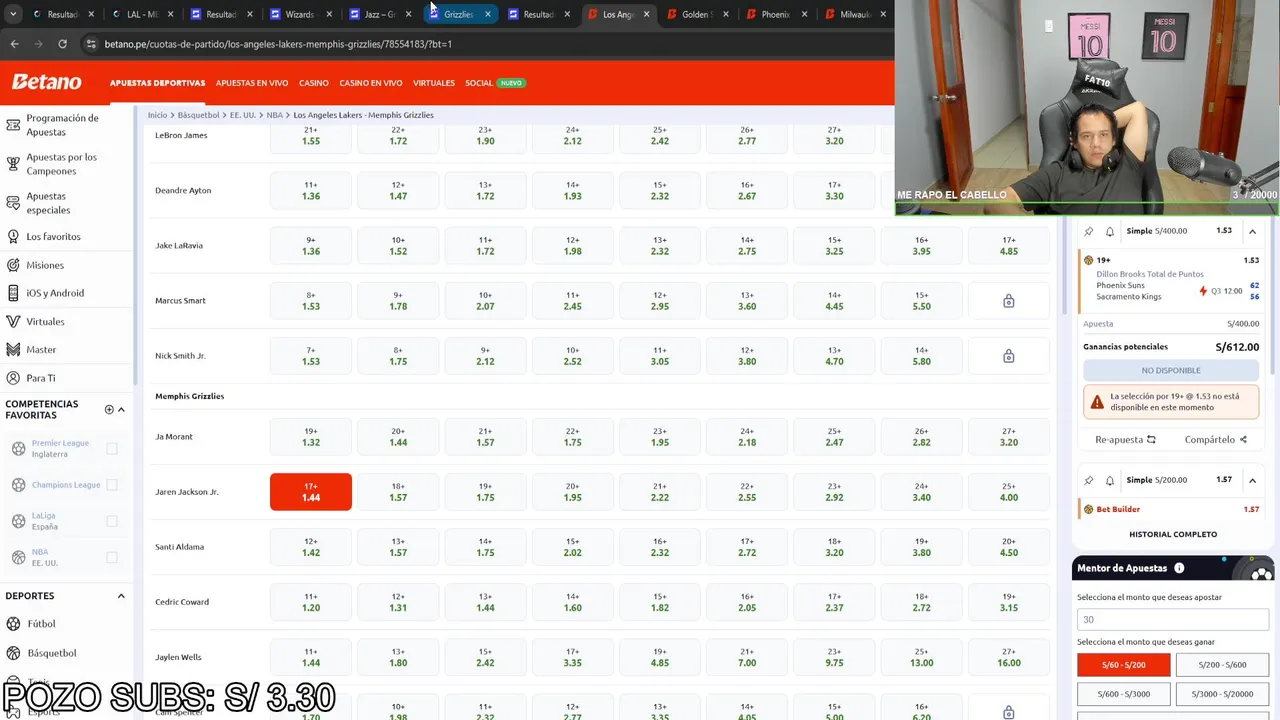Tick the LaLiga España checkbox
This screenshot has height=720, width=1280.
pos(112,521)
